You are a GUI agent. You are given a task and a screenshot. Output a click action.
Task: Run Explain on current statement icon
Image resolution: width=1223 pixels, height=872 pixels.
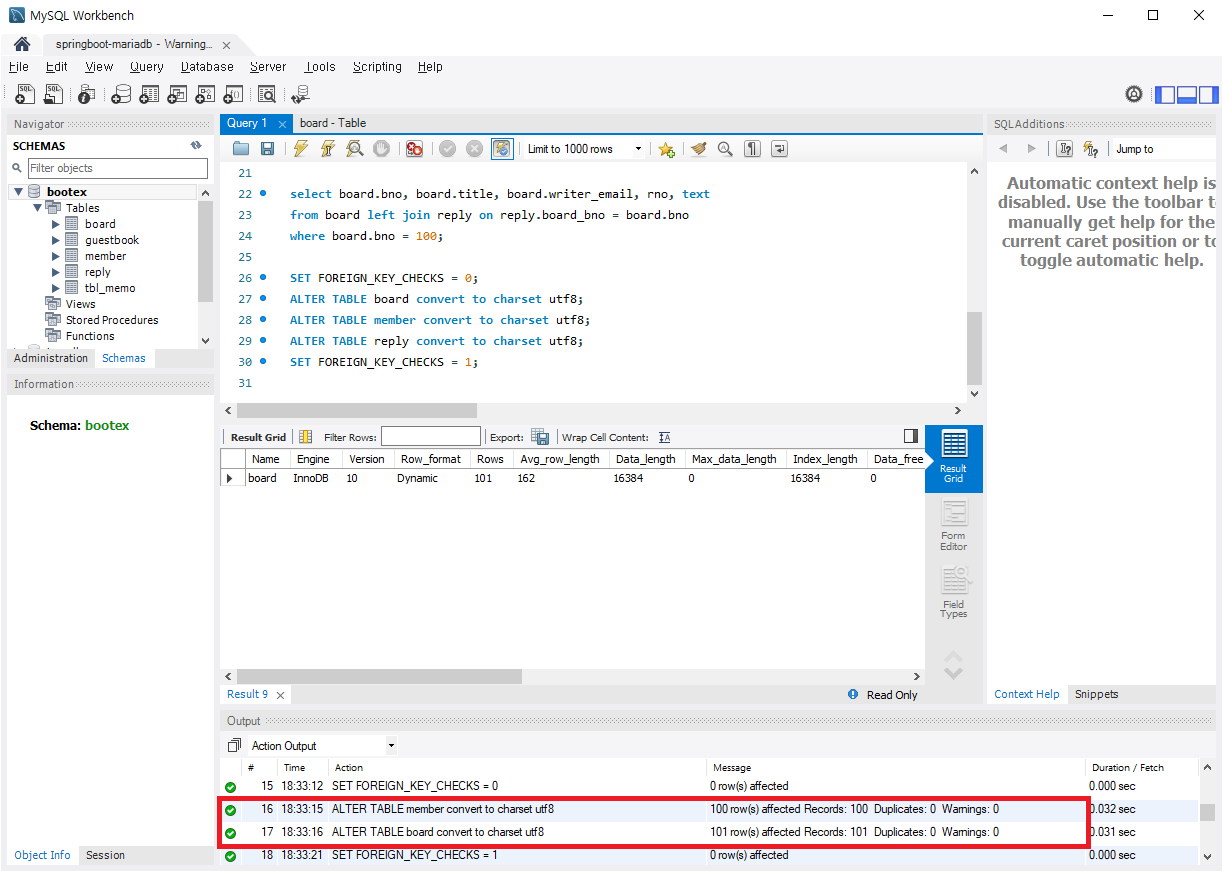(x=354, y=149)
